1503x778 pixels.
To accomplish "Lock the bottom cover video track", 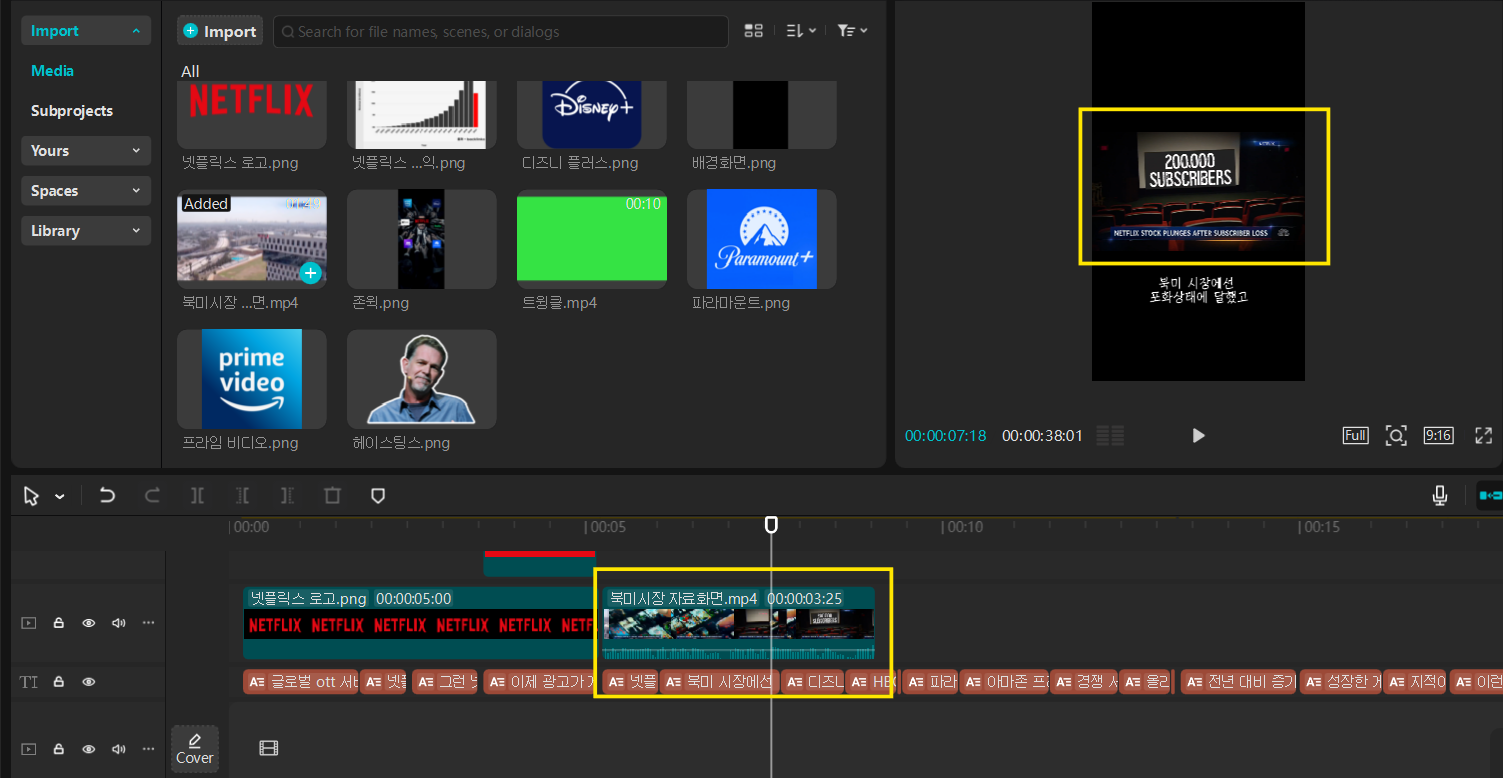I will 59,749.
